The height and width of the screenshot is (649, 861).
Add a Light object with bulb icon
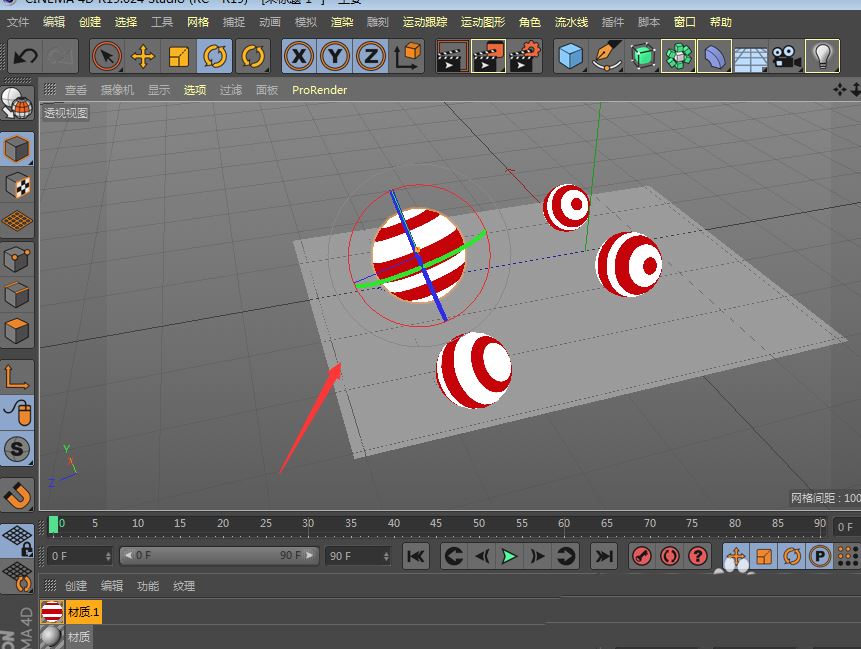coord(822,57)
